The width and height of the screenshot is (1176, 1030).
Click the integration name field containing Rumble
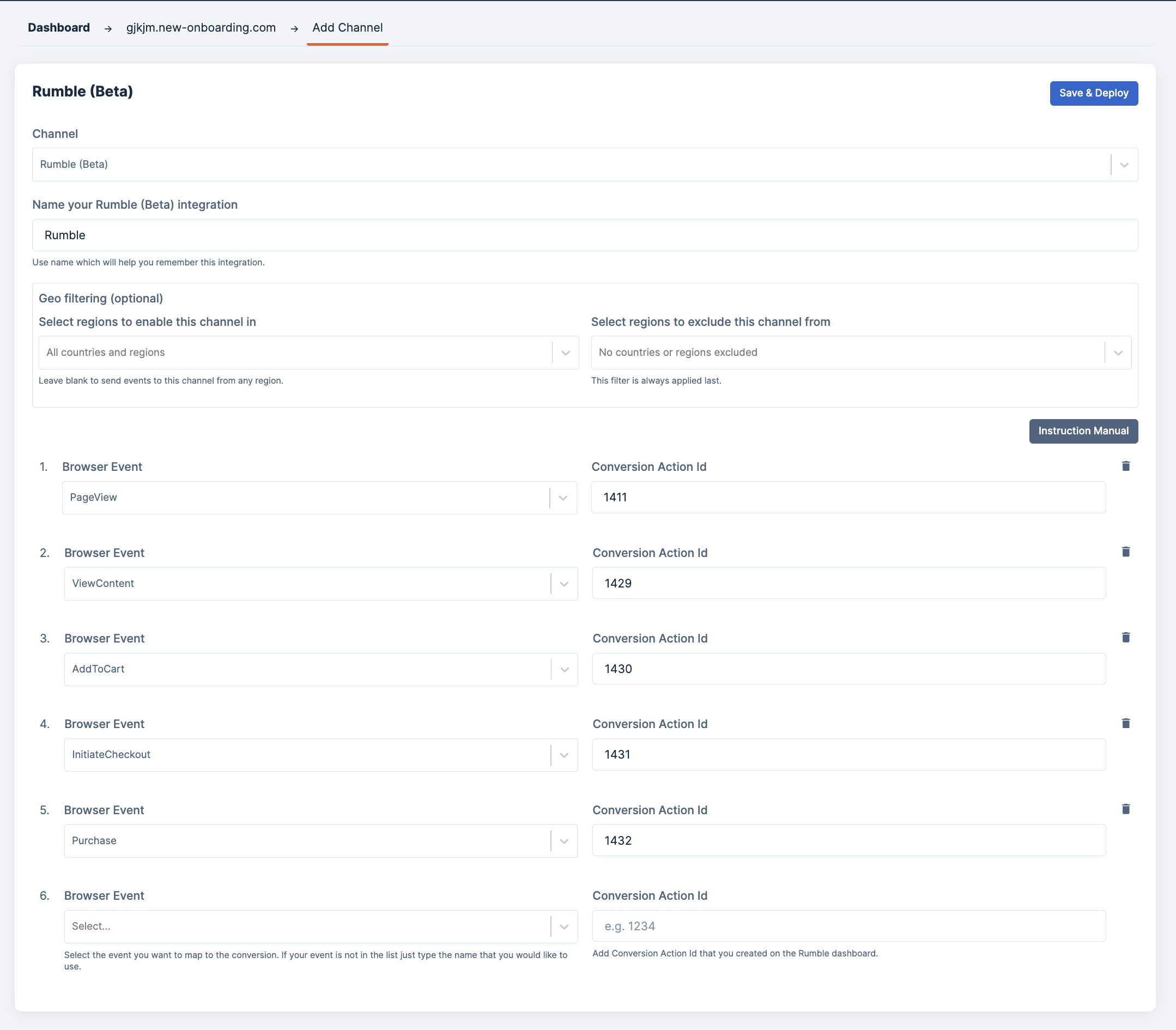(584, 235)
